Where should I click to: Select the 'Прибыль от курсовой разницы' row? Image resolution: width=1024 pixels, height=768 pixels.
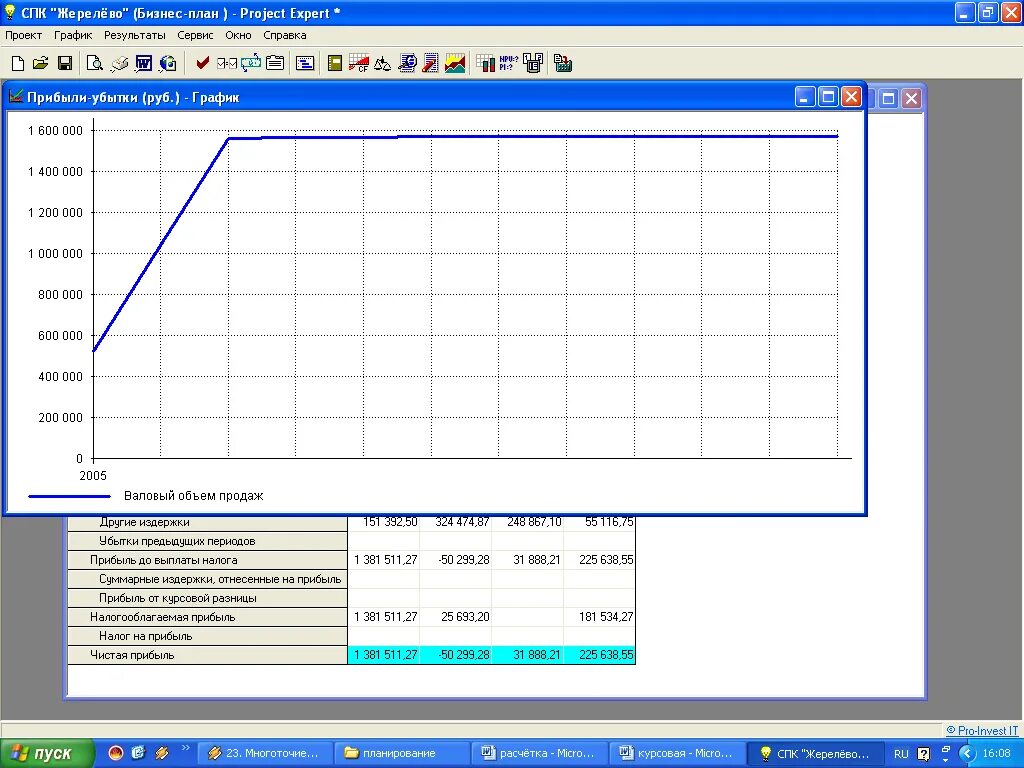(x=208, y=598)
